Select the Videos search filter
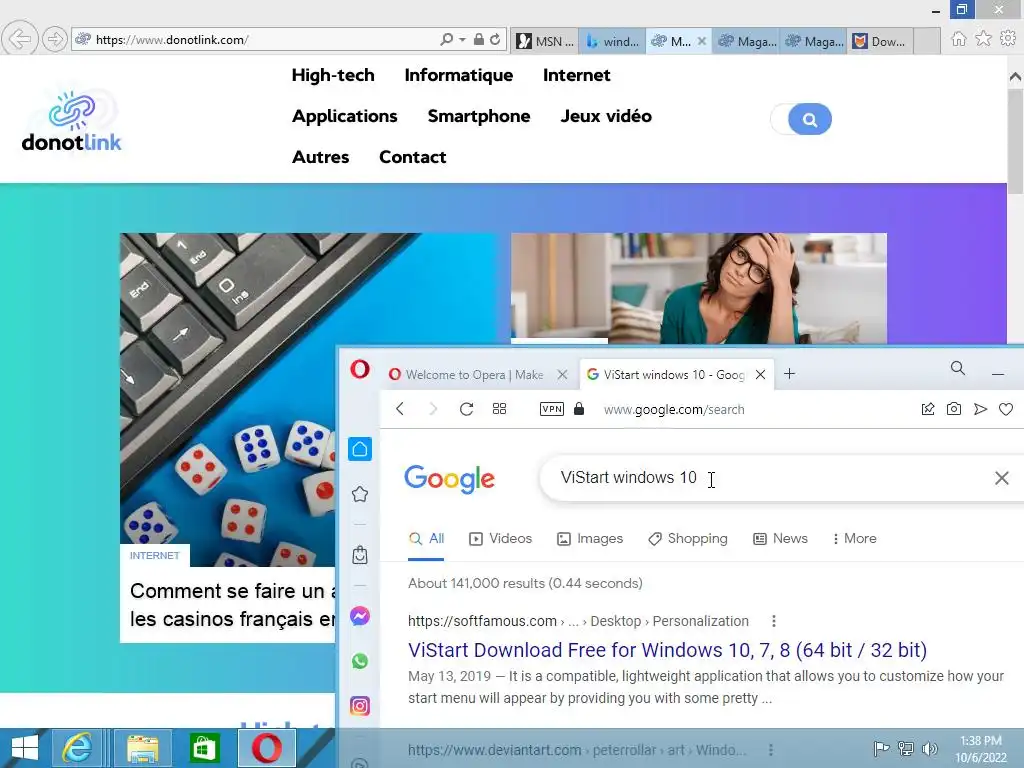Screen dimensions: 1024x768 (x=500, y=539)
